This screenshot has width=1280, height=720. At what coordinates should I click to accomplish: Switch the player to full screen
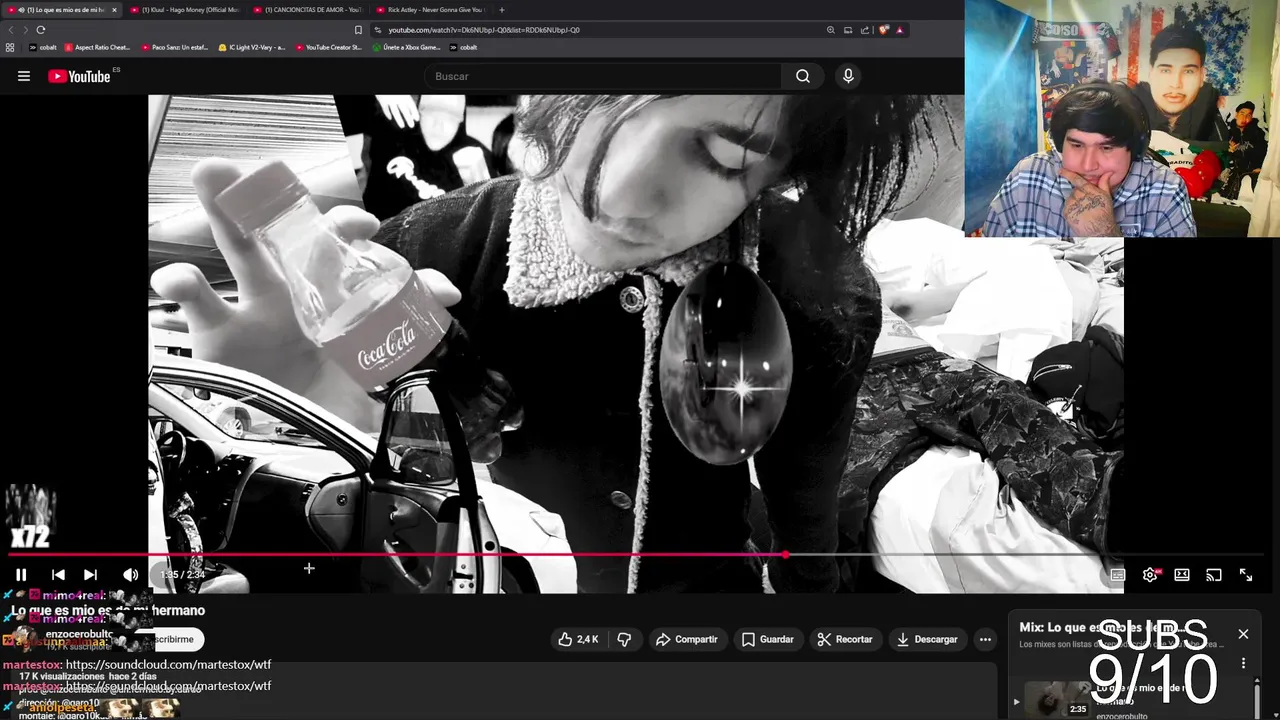(x=1246, y=575)
